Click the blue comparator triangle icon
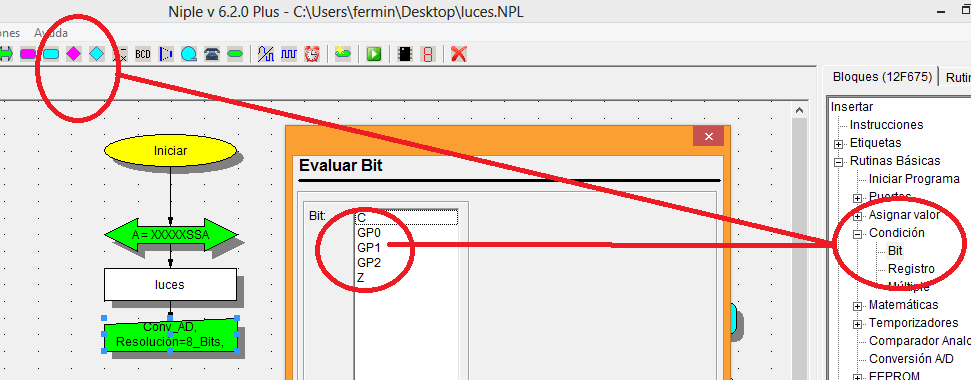Image resolution: width=971 pixels, height=380 pixels. [166, 54]
